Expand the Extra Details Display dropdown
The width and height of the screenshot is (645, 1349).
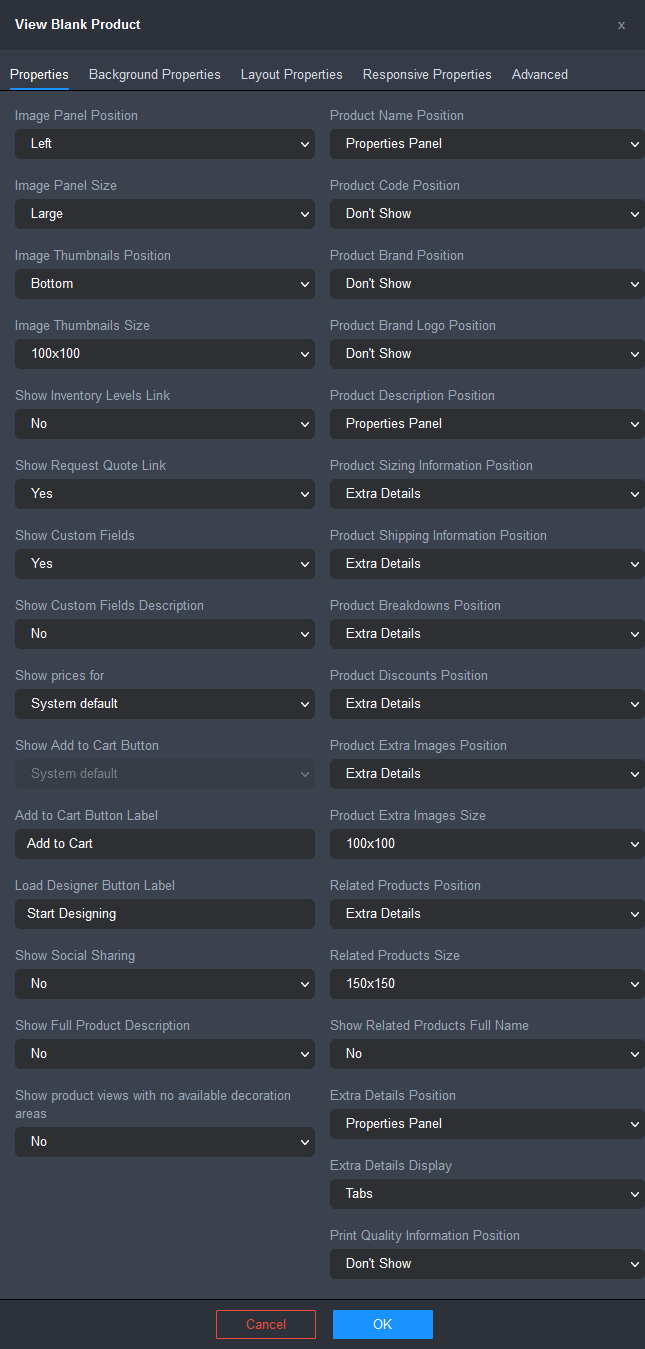487,1194
